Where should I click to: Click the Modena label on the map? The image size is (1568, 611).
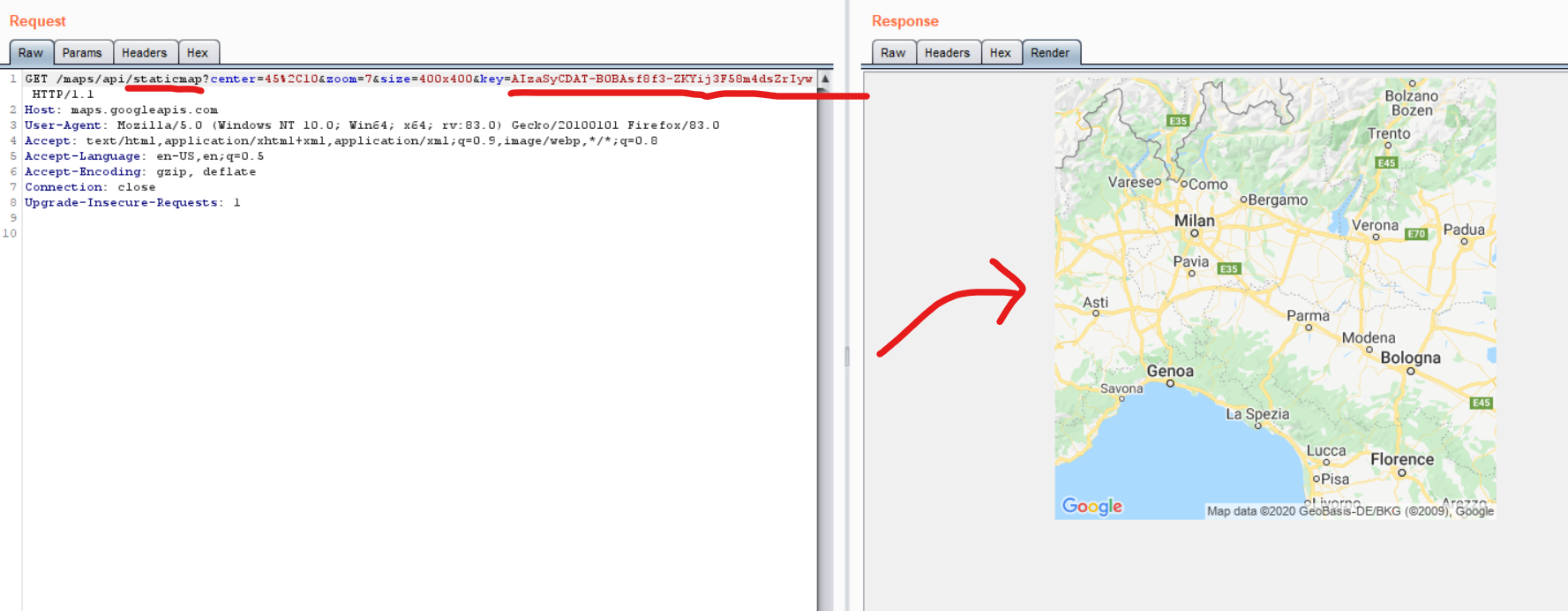click(x=1369, y=337)
